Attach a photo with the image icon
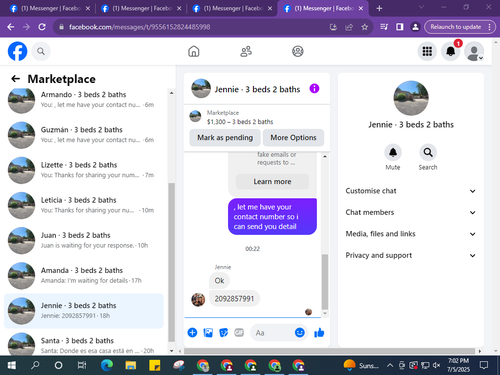The image size is (500, 375). click(208, 332)
